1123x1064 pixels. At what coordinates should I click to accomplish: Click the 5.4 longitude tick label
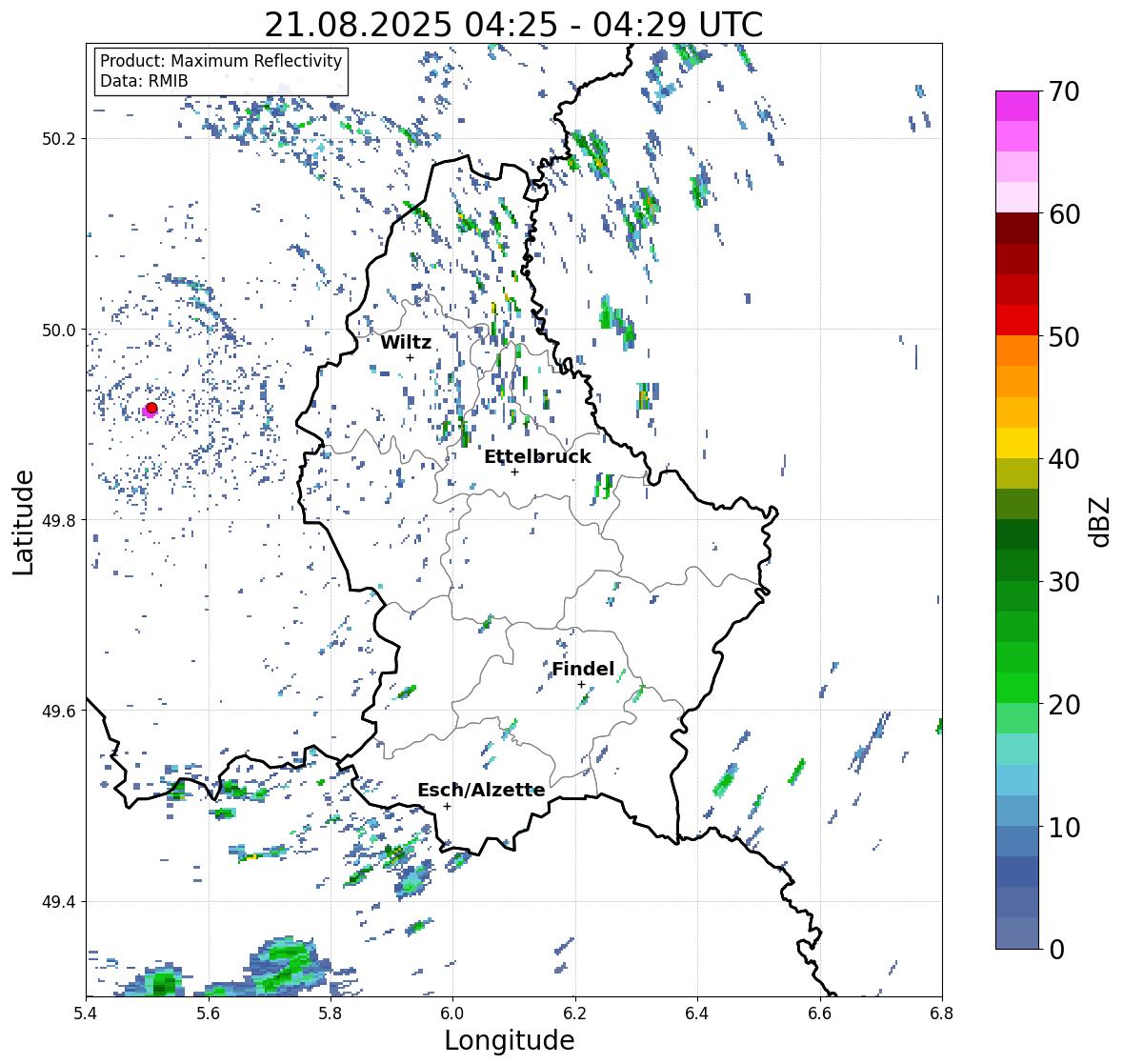pos(85,1014)
